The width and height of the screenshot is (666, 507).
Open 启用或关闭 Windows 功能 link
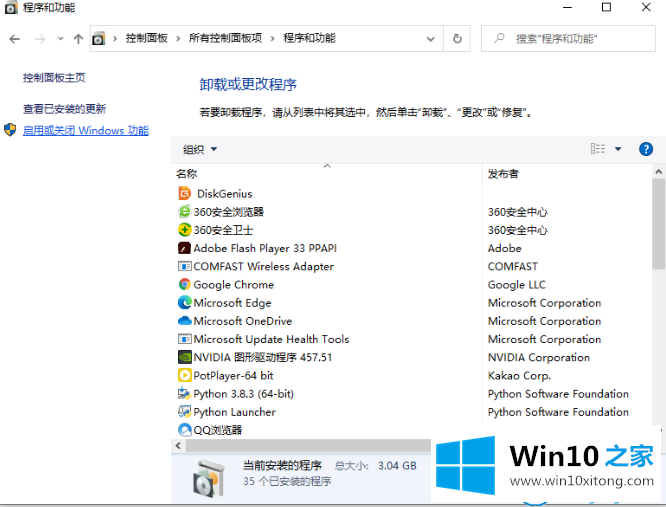click(x=86, y=130)
